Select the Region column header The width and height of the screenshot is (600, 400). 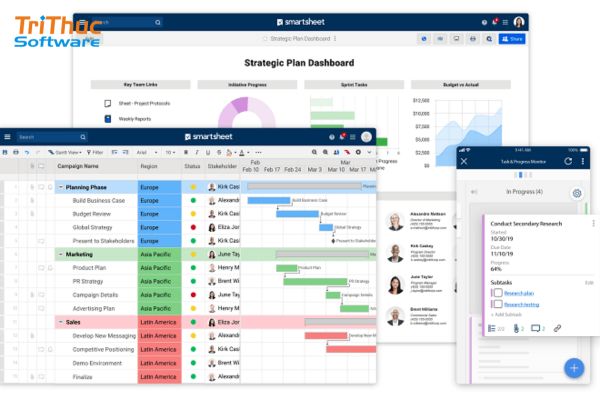coord(149,166)
